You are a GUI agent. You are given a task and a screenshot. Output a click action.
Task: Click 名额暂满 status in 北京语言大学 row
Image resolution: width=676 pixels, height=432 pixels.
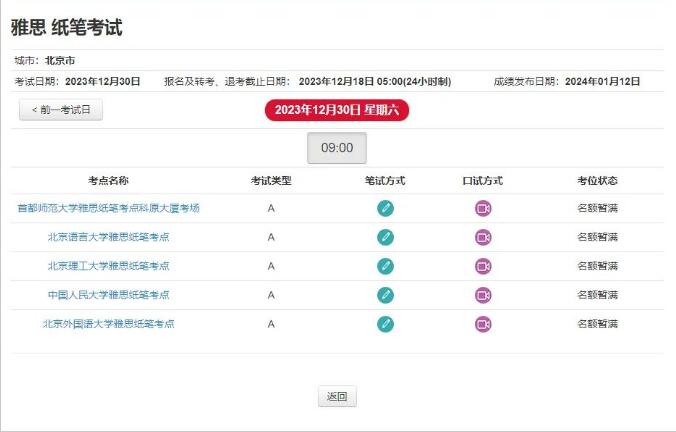598,237
